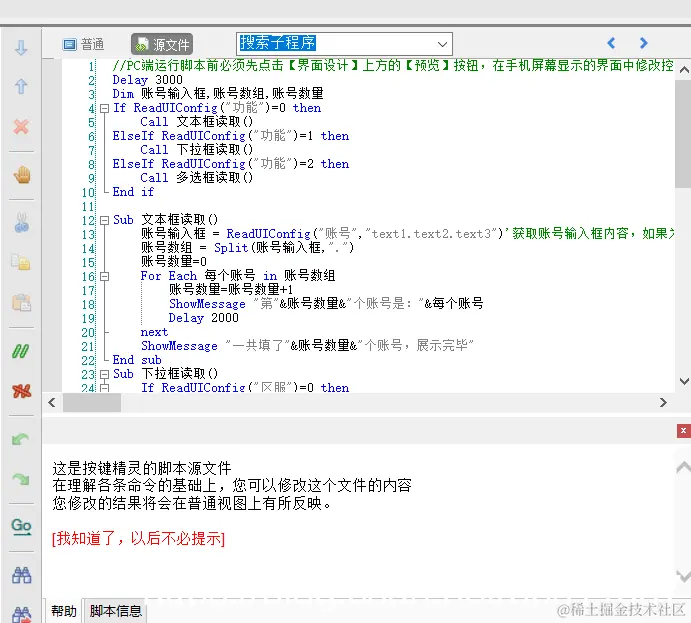Click the orange hand icon in sidebar
This screenshot has height=623, width=691.
click(x=22, y=175)
